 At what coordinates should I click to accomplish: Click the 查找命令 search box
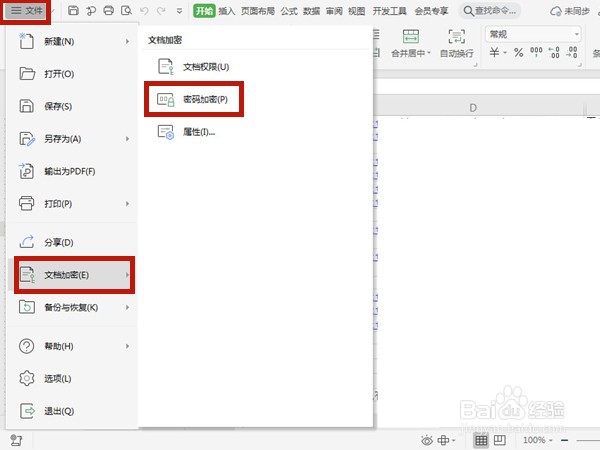click(489, 11)
